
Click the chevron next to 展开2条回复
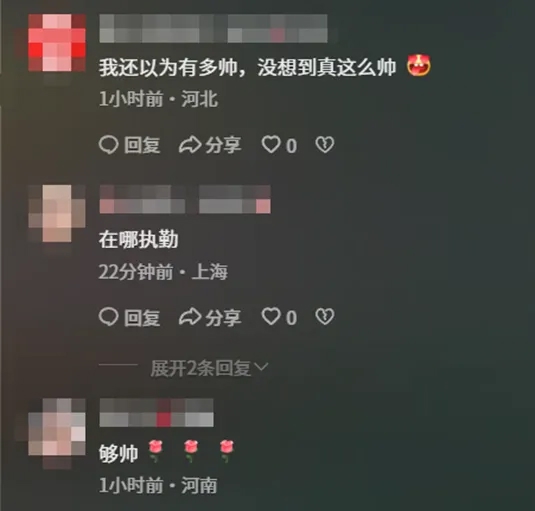[262, 367]
